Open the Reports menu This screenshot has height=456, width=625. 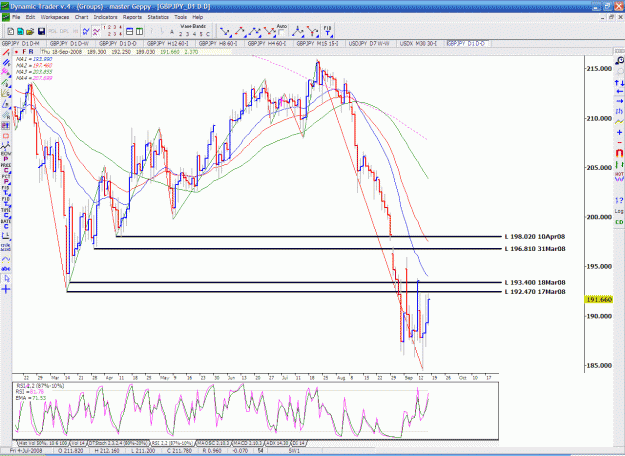[132, 17]
